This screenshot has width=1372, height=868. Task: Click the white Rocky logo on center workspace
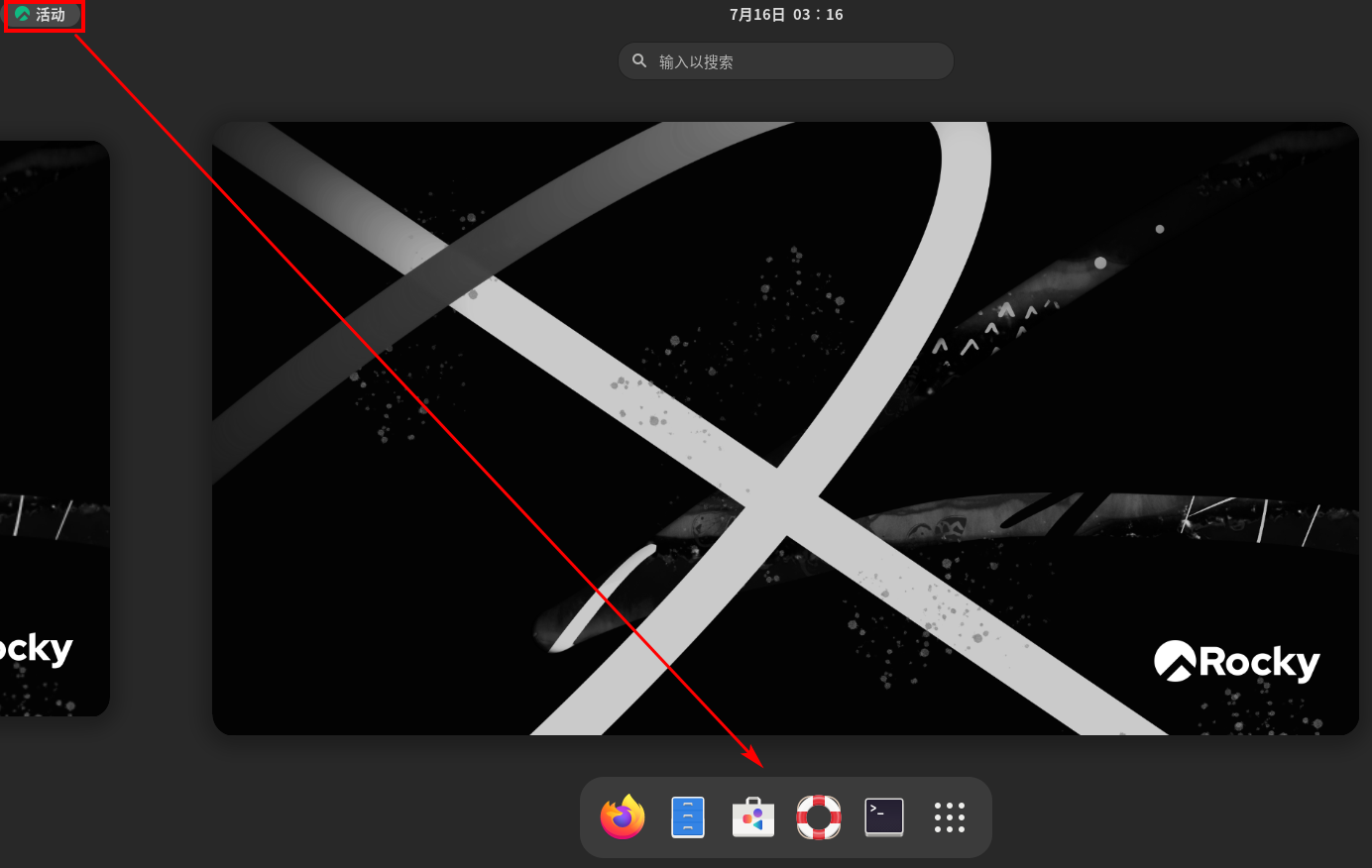[x=1236, y=662]
